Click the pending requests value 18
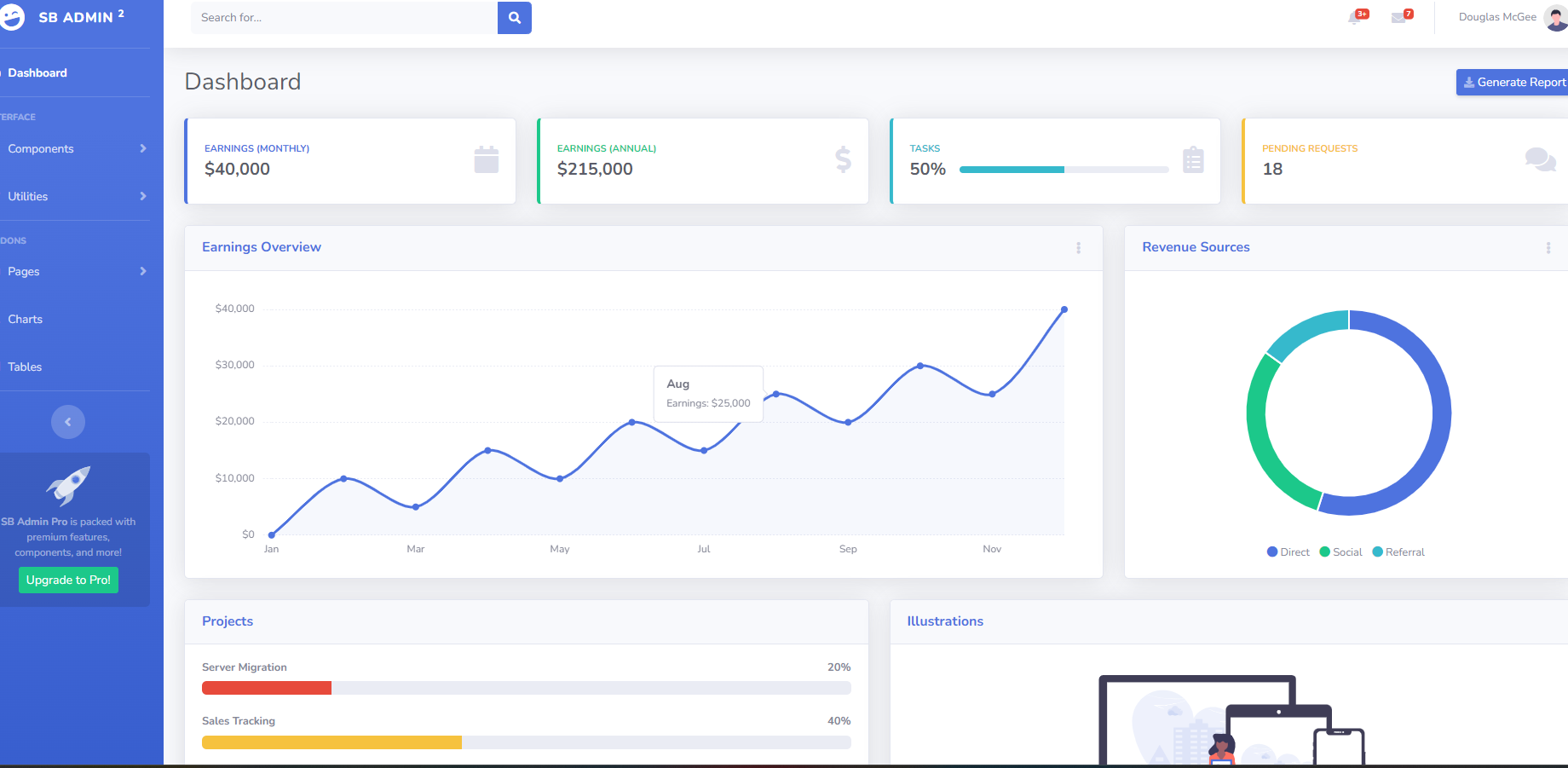The height and width of the screenshot is (768, 1568). tap(1272, 169)
